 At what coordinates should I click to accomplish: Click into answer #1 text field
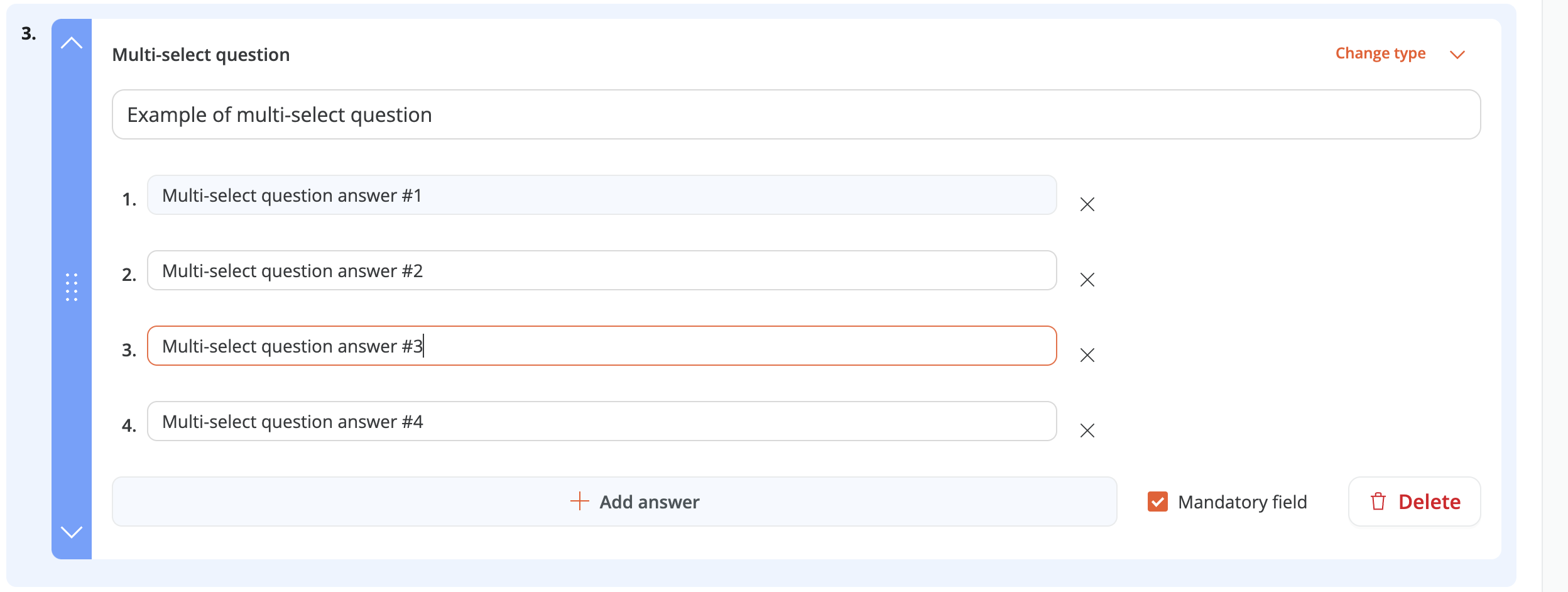[602, 195]
